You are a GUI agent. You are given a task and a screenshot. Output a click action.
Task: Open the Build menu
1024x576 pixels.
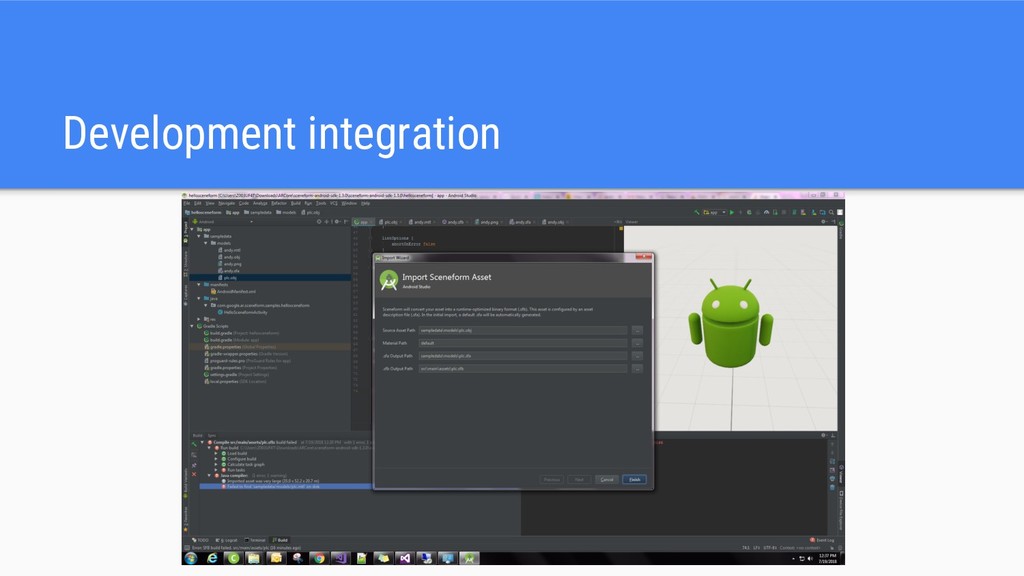click(296, 203)
